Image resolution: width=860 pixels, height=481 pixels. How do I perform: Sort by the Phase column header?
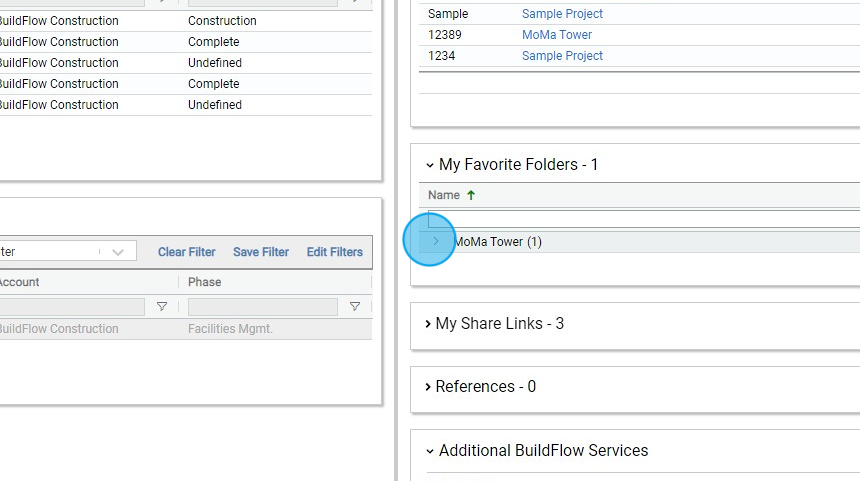click(x=205, y=282)
